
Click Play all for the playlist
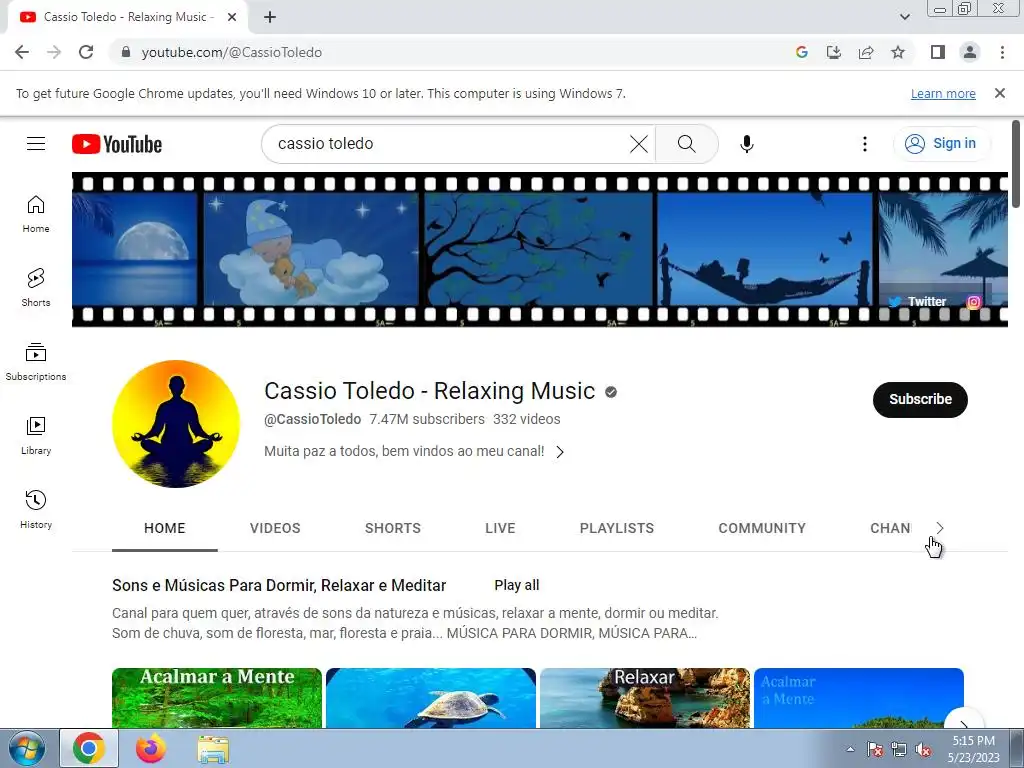pyautogui.click(x=517, y=585)
